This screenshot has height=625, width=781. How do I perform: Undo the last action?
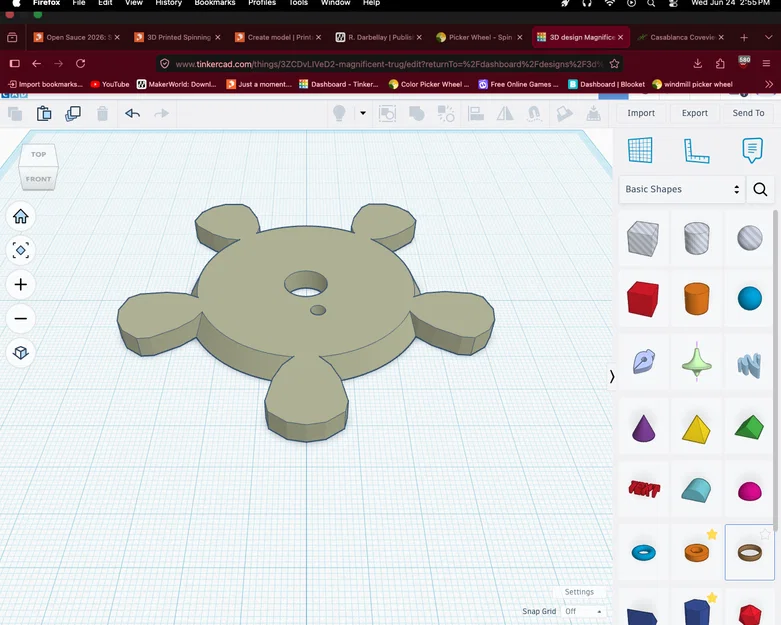coord(132,114)
